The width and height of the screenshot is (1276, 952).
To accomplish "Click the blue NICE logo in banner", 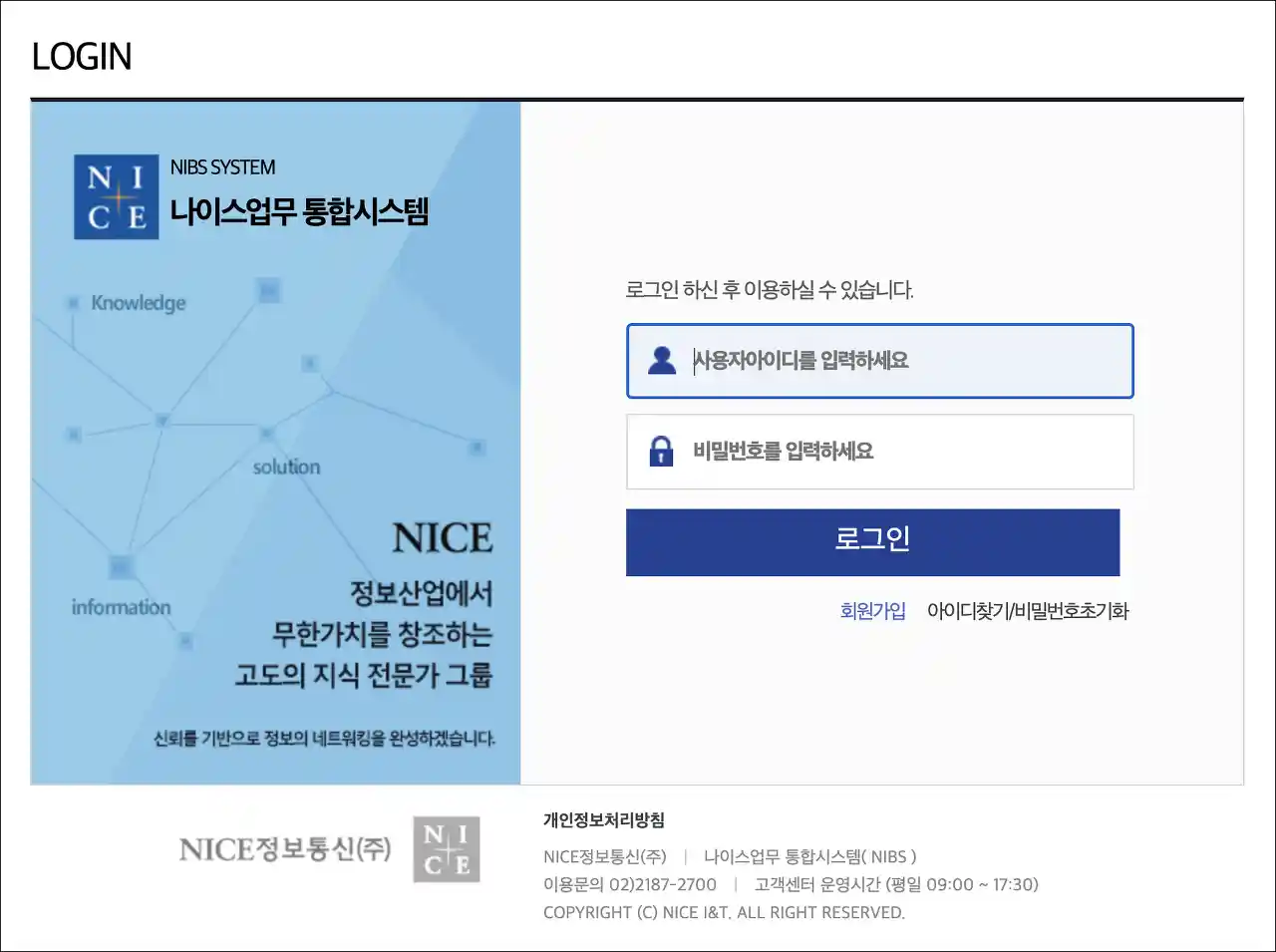I will tap(117, 196).
